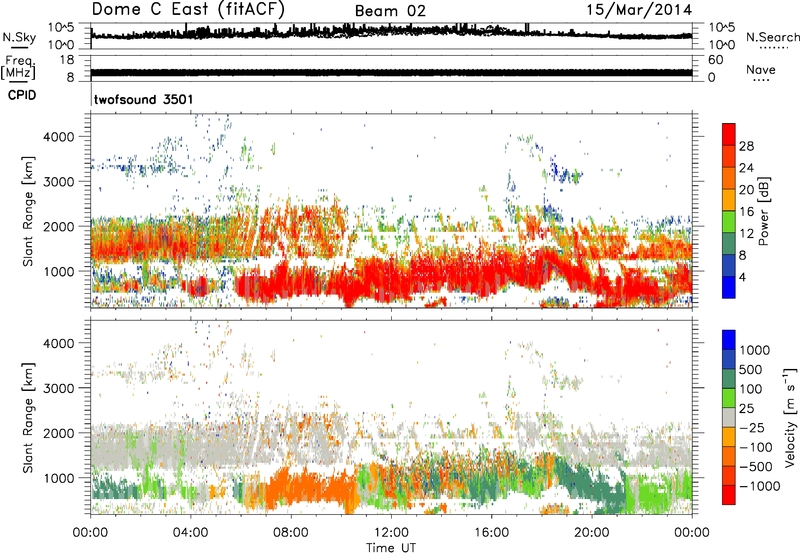
Task: Click the date '15/Mar/2014'
Action: click(639, 10)
